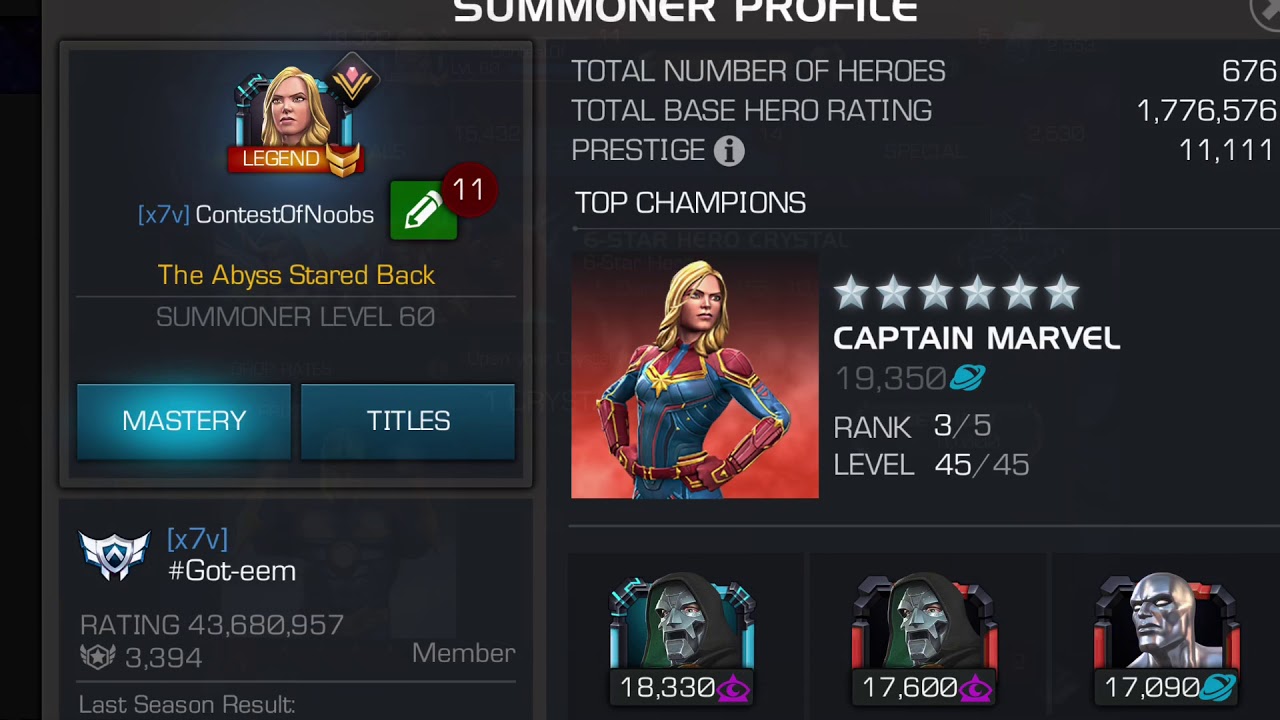The image size is (1280, 720).
Task: Tap the ContestOfNoobs summoner name
Action: click(284, 215)
